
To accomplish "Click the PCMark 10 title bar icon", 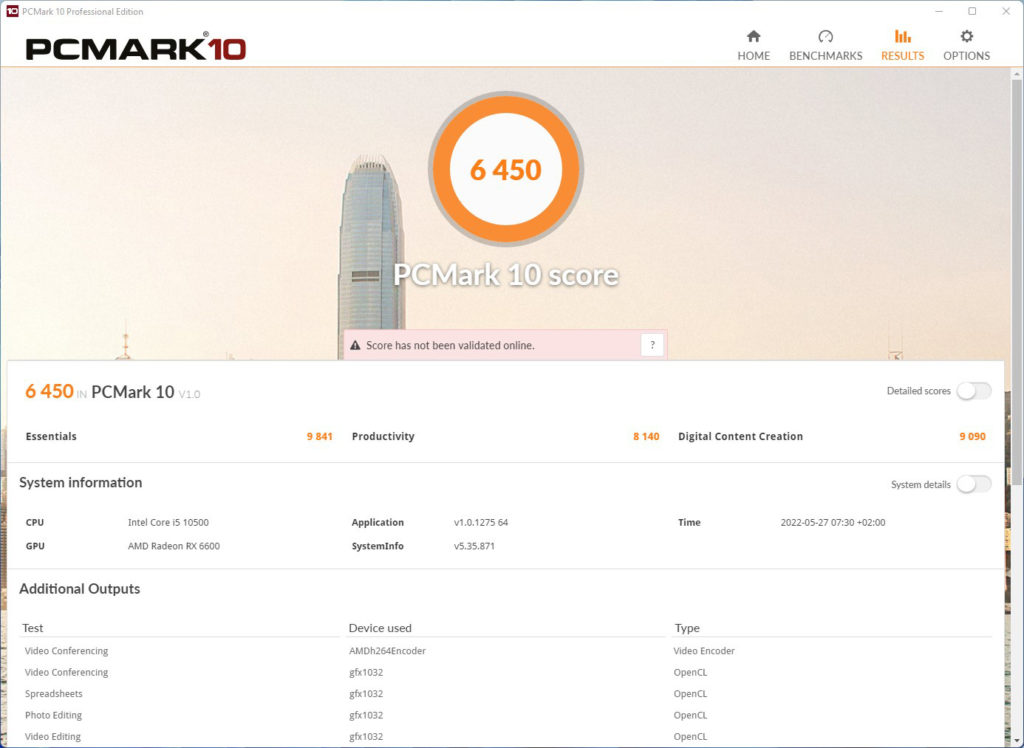I will [11, 11].
